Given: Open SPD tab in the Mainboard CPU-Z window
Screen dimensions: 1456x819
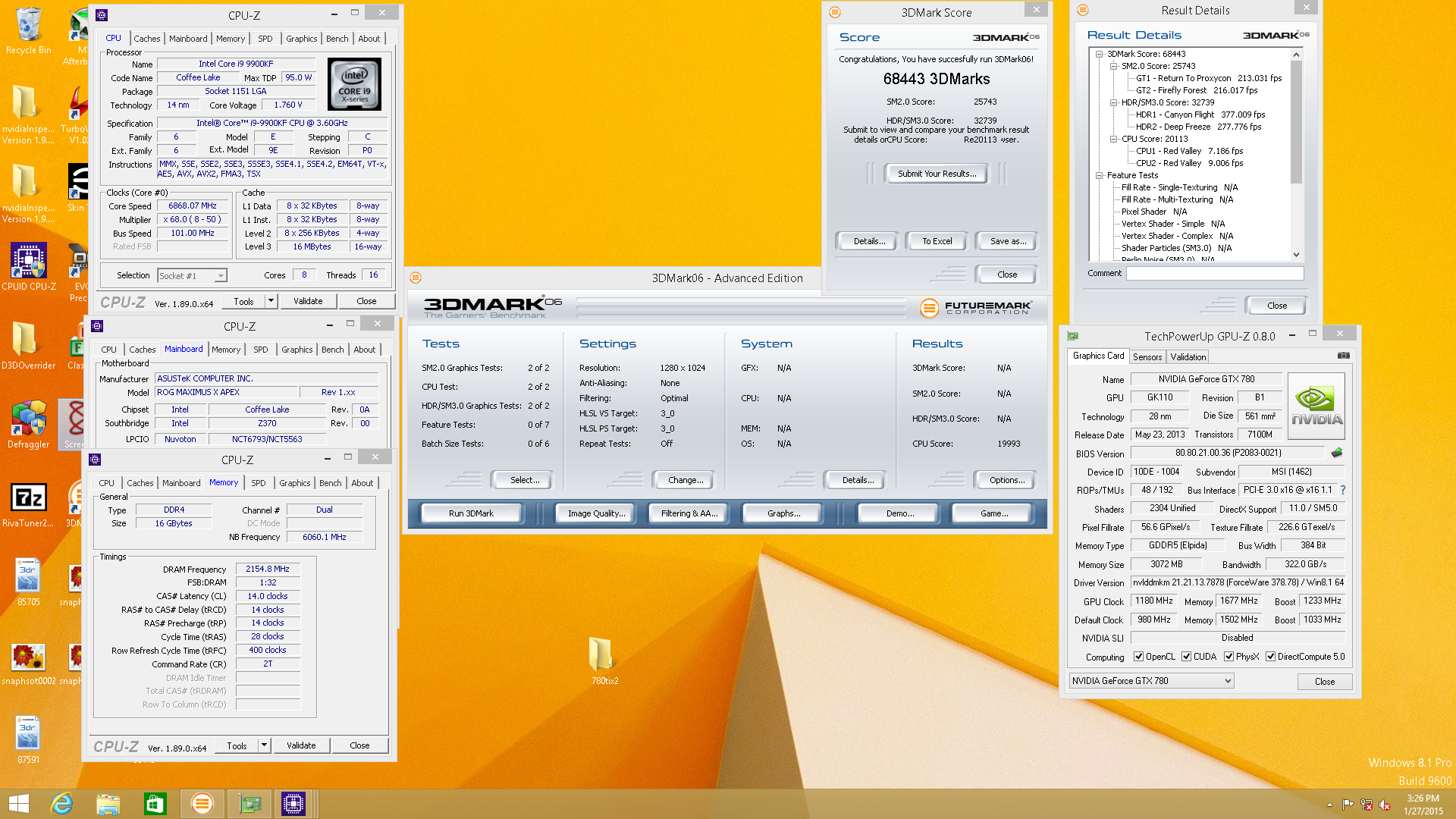Looking at the screenshot, I should point(260,350).
